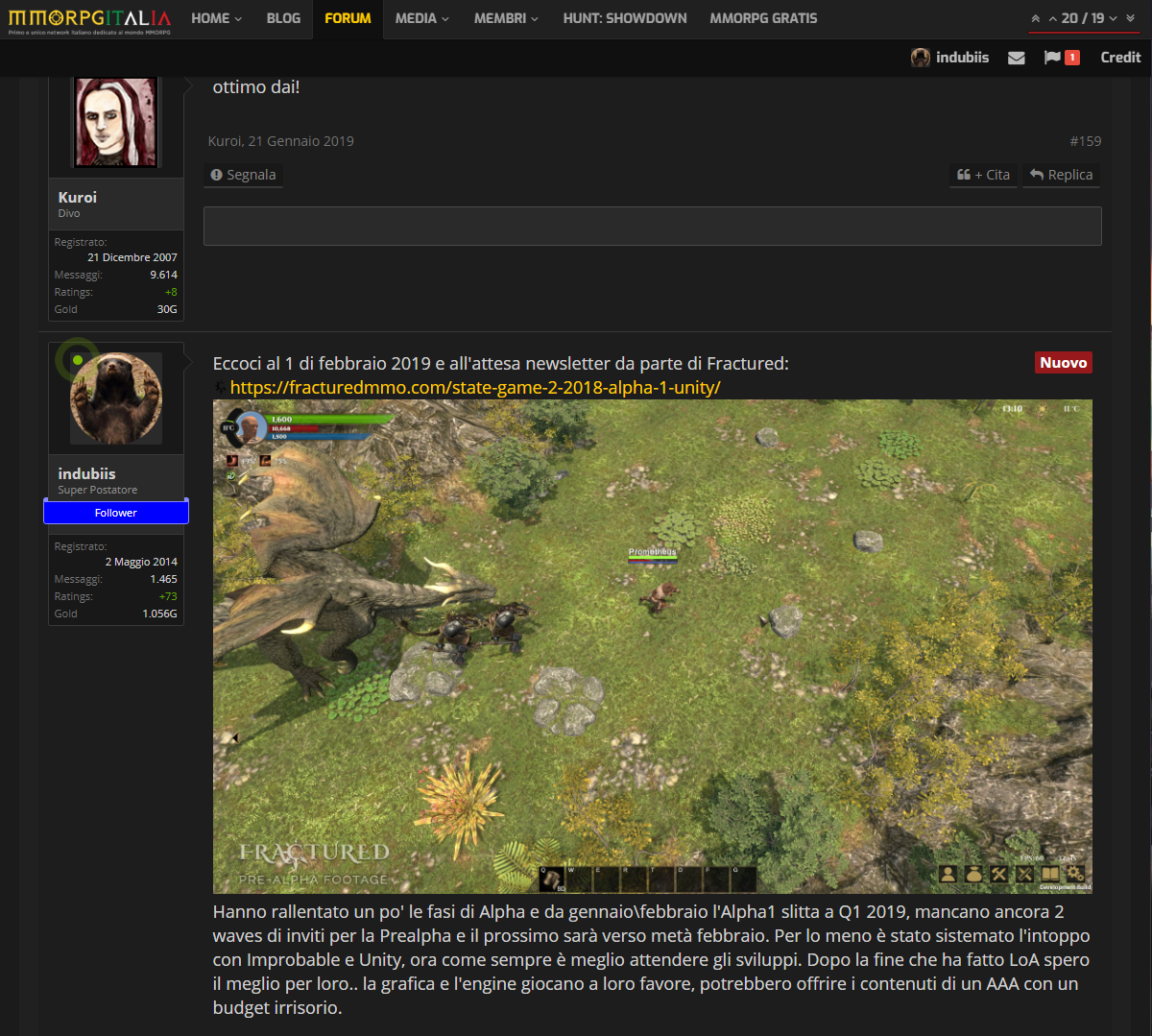Open the HOME dropdown menu
1152x1036 pixels.
(216, 18)
